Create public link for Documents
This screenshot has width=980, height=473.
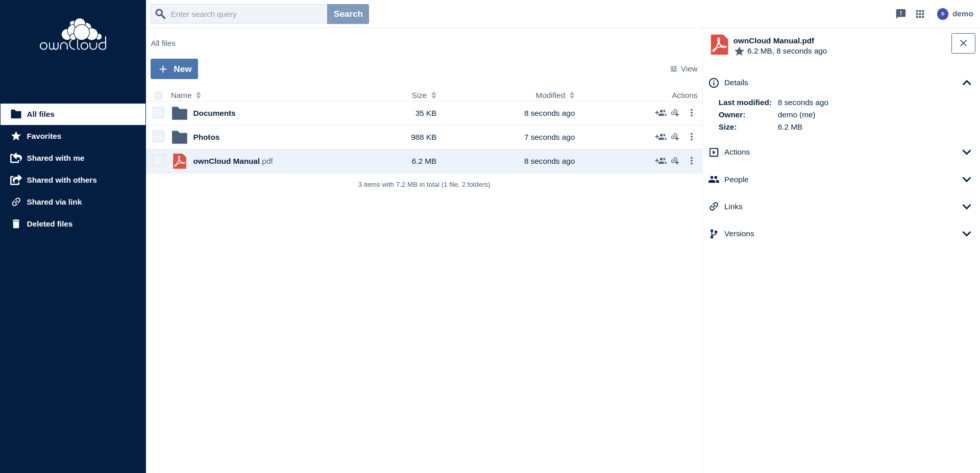pos(675,113)
